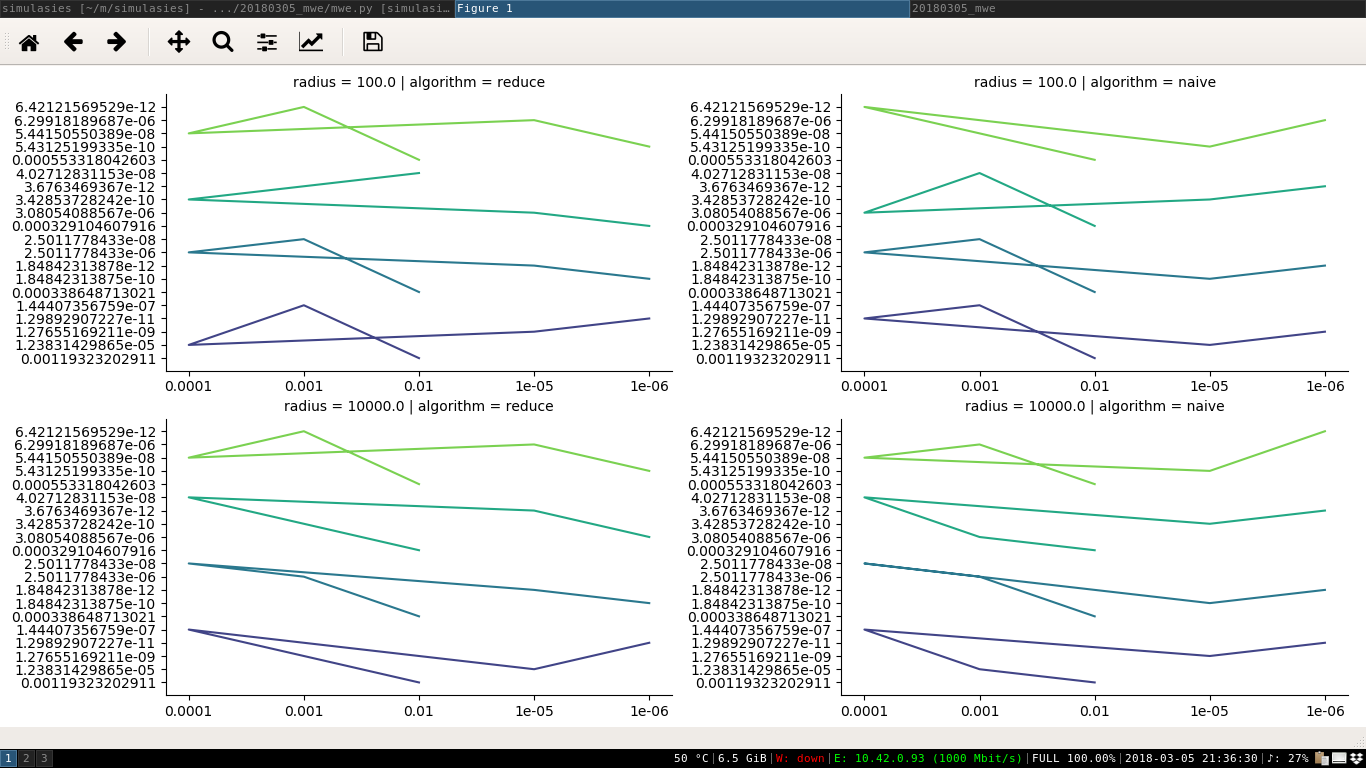1366x768 pixels.
Task: Open the subplot configuration tool
Action: click(x=268, y=42)
